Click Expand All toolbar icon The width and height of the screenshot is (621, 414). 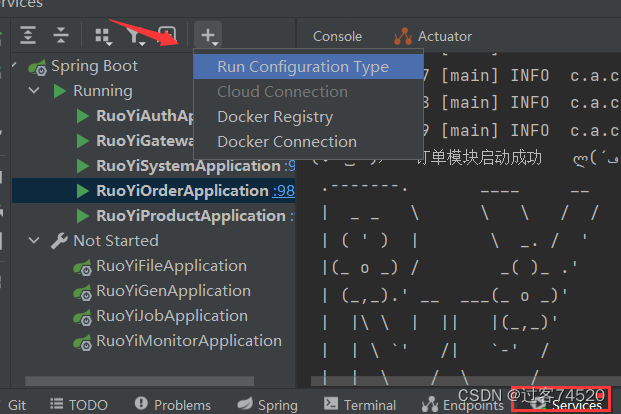tap(28, 35)
